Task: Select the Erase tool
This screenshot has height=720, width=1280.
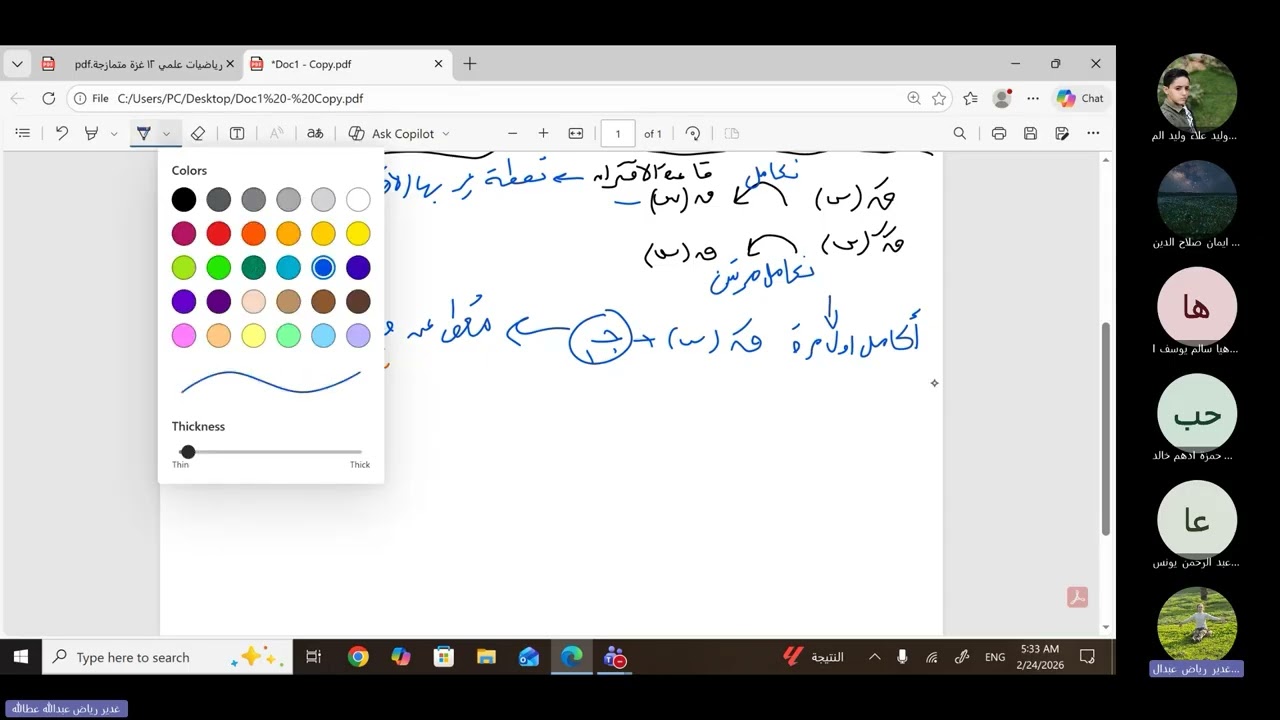Action: coord(198,133)
